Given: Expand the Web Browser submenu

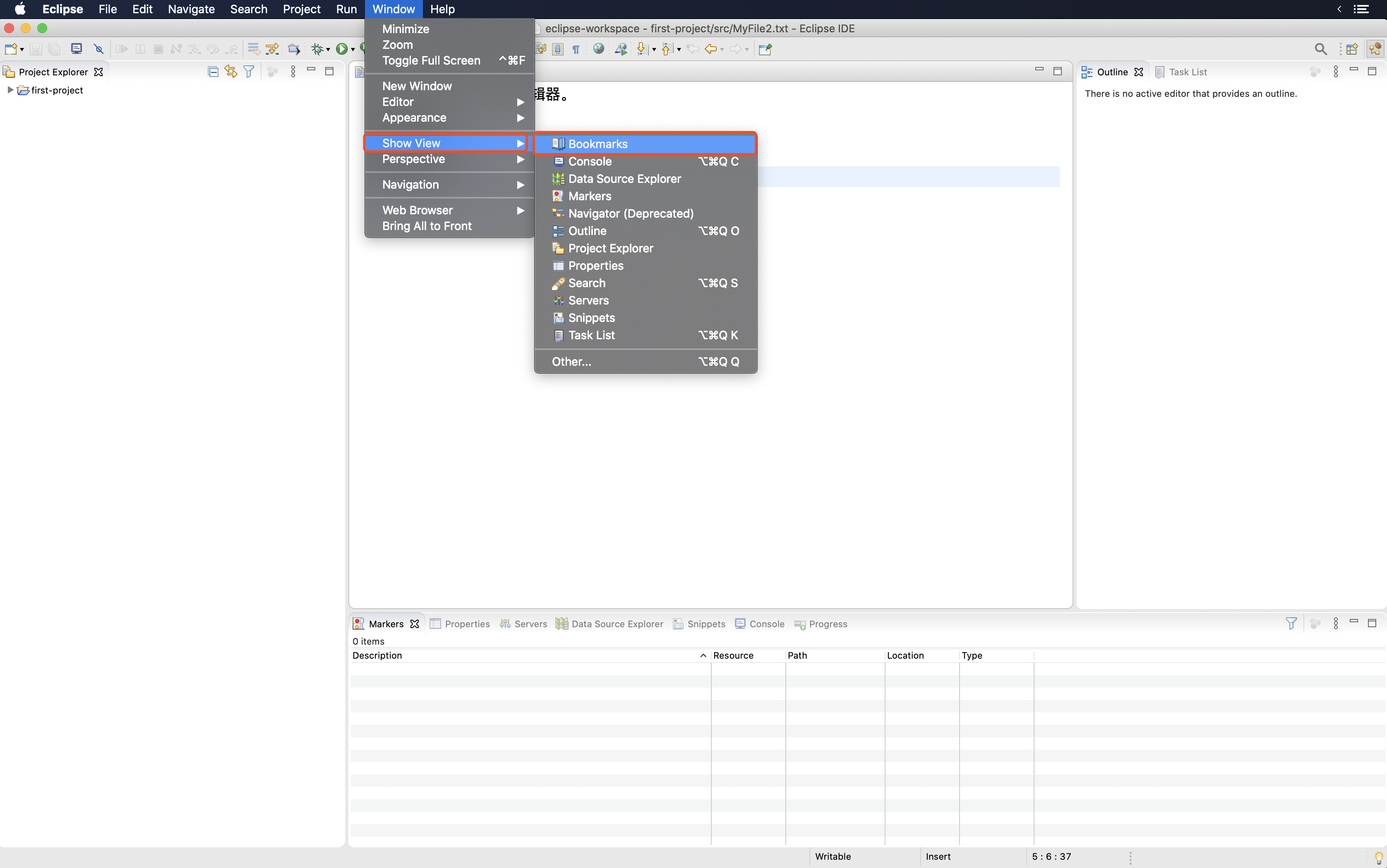Looking at the screenshot, I should (x=449, y=210).
